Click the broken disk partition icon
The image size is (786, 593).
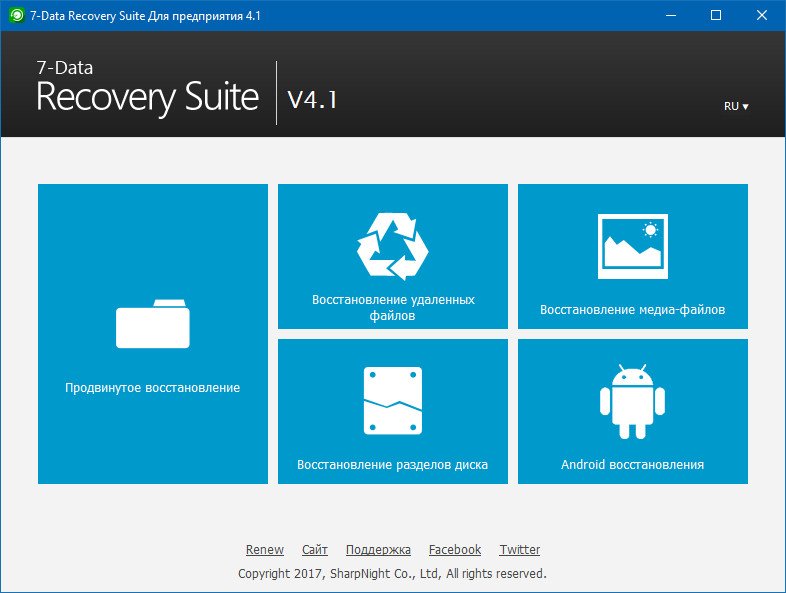392,401
